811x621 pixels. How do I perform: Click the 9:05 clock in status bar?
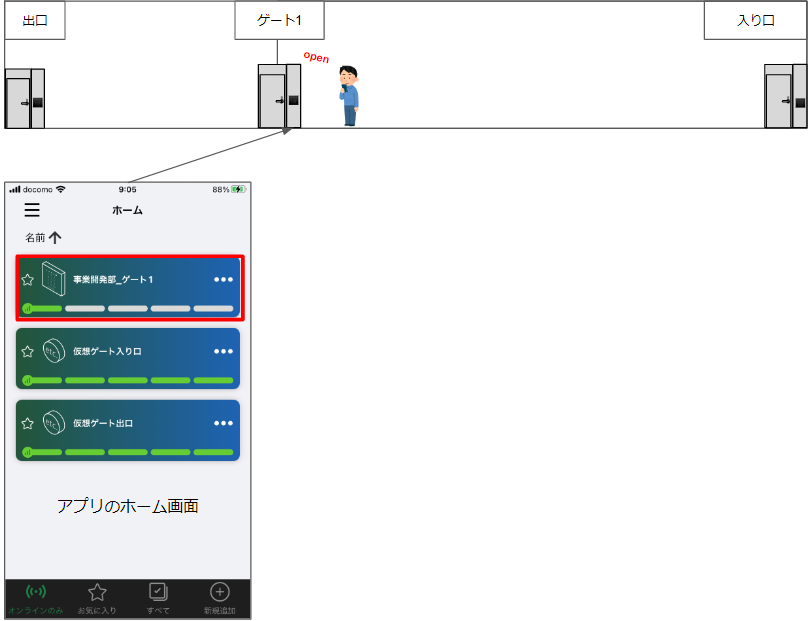[127, 190]
